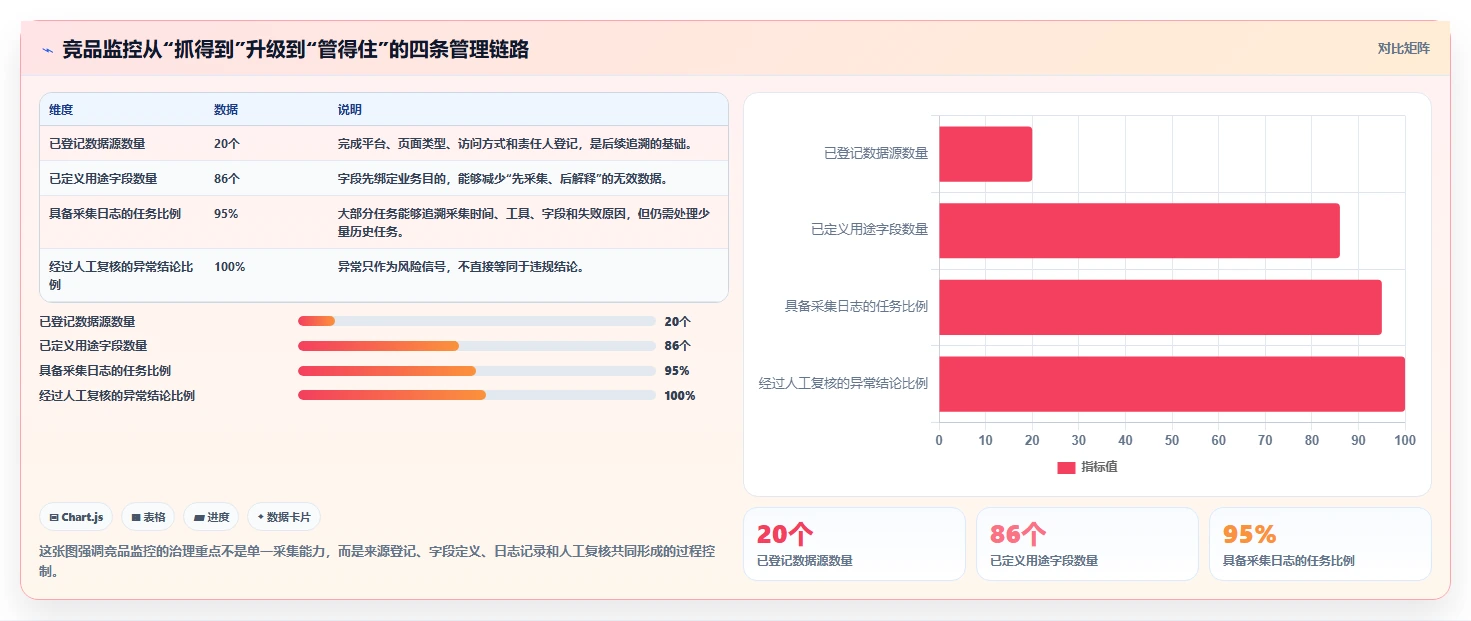Click the 说明 table column header
Screen dimensions: 1471x621
click(x=350, y=110)
